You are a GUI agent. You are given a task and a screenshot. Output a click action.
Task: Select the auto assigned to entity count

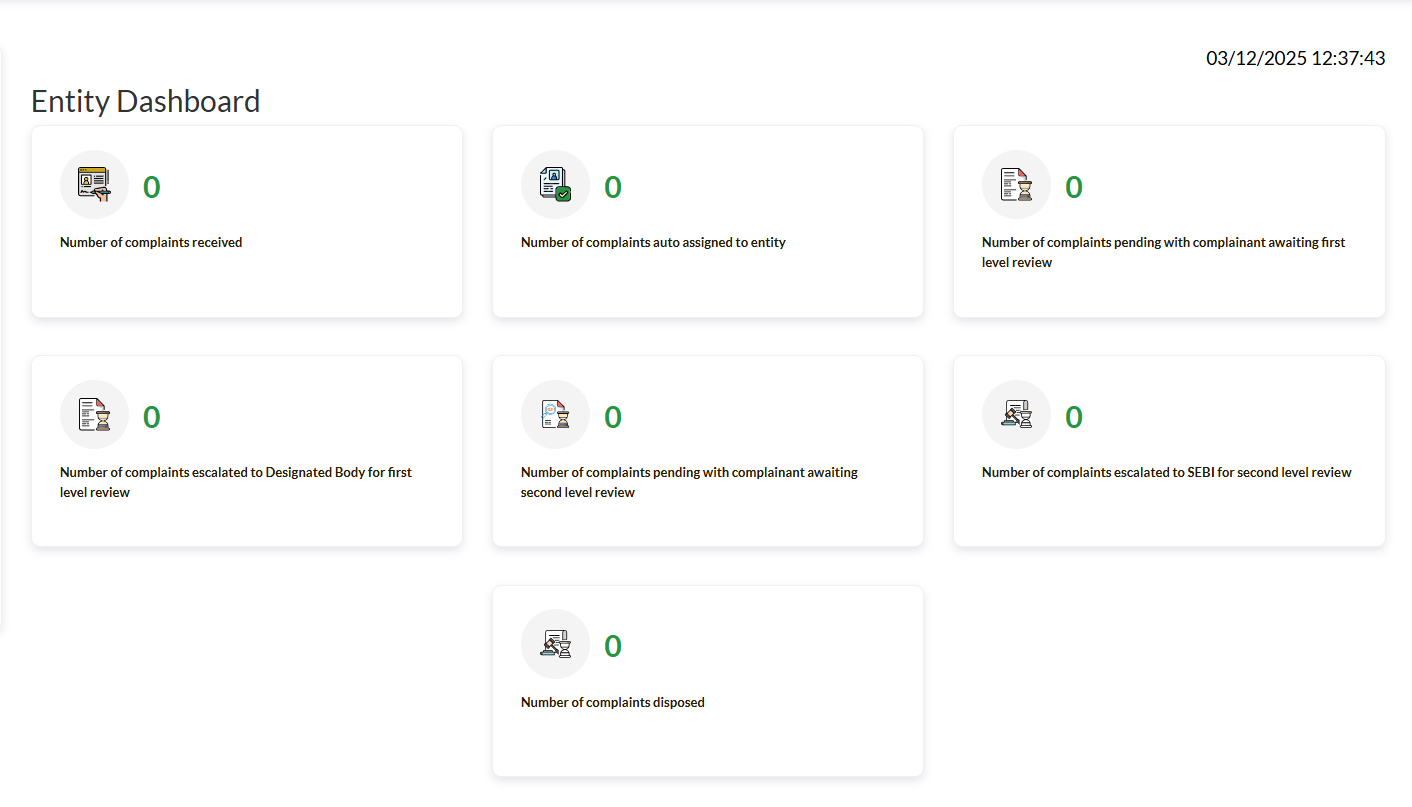(613, 187)
